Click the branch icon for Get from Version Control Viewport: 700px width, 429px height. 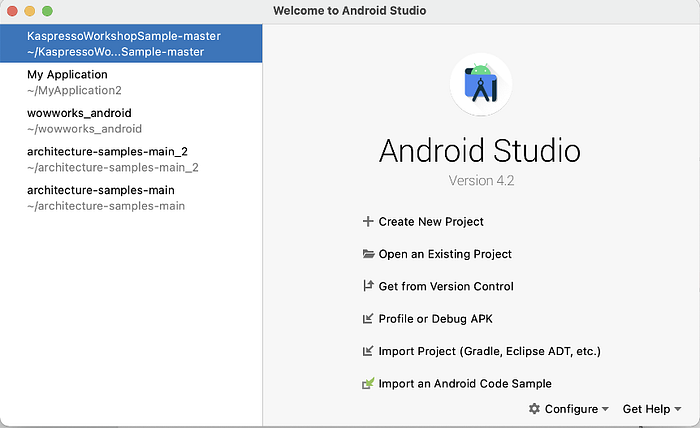coord(368,286)
